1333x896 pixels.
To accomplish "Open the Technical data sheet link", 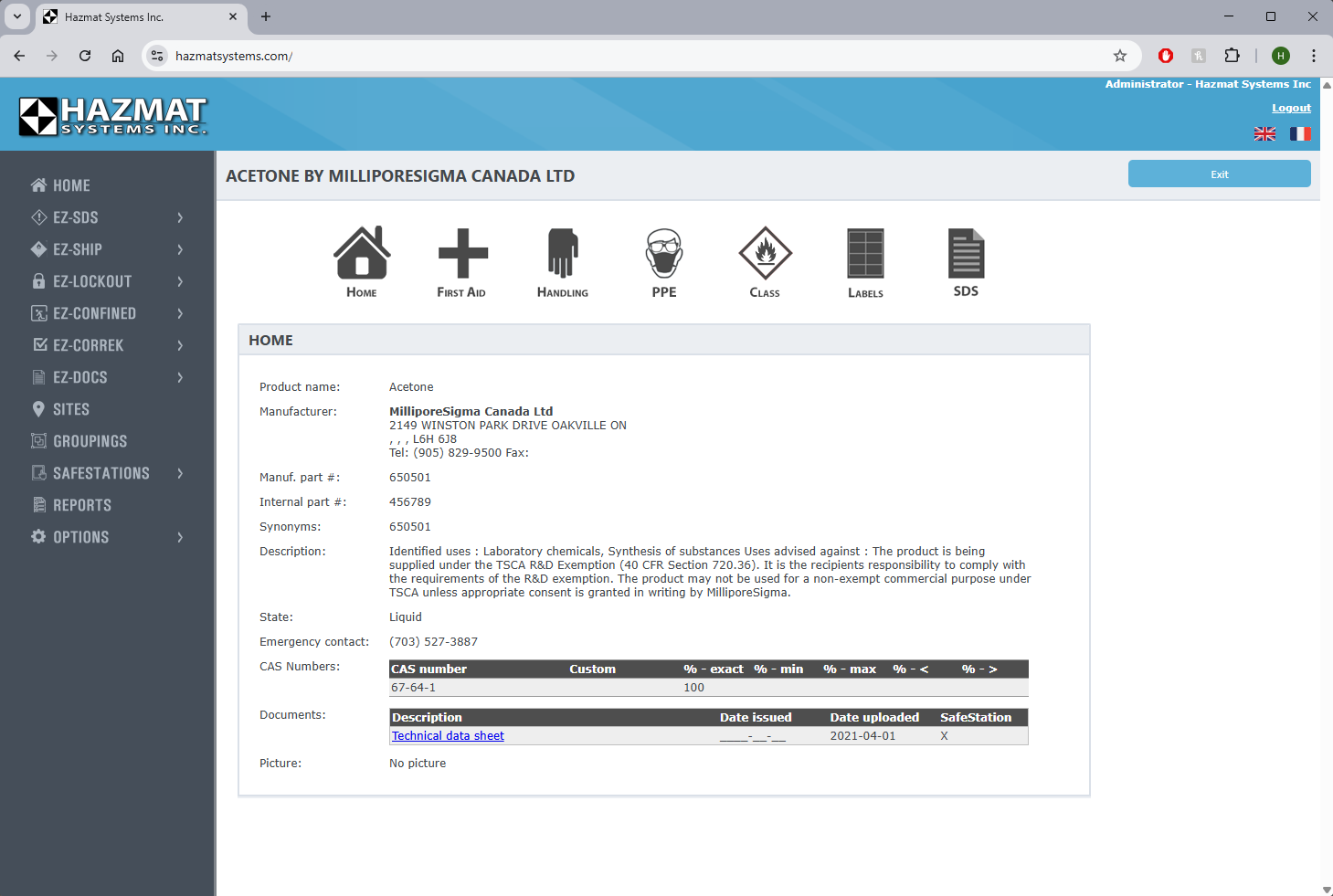I will click(448, 736).
